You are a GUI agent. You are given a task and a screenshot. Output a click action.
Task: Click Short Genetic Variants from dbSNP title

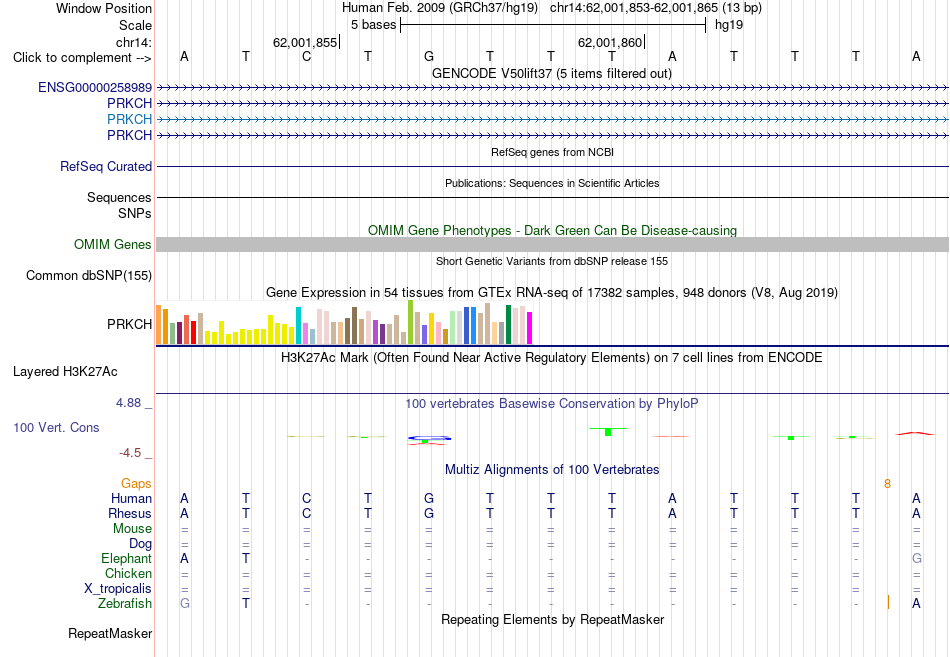point(552,261)
